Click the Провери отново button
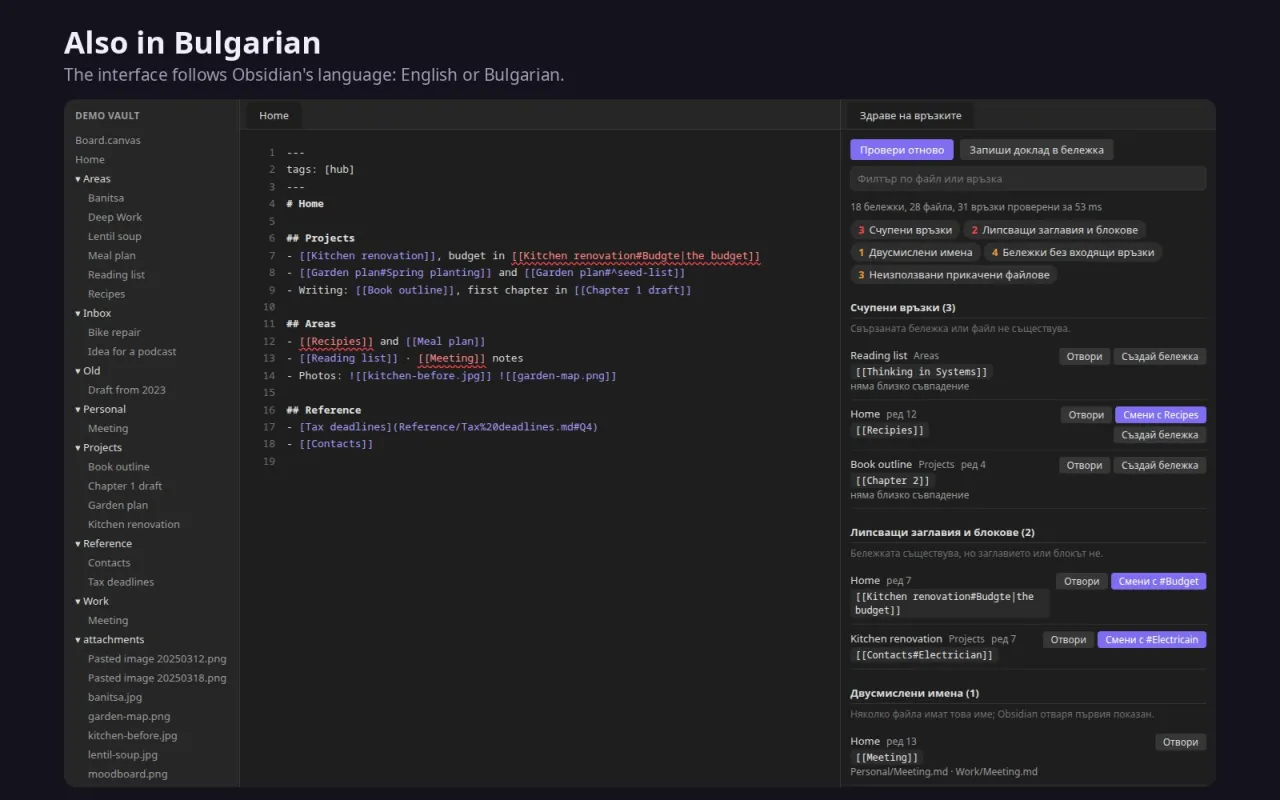 [x=902, y=150]
